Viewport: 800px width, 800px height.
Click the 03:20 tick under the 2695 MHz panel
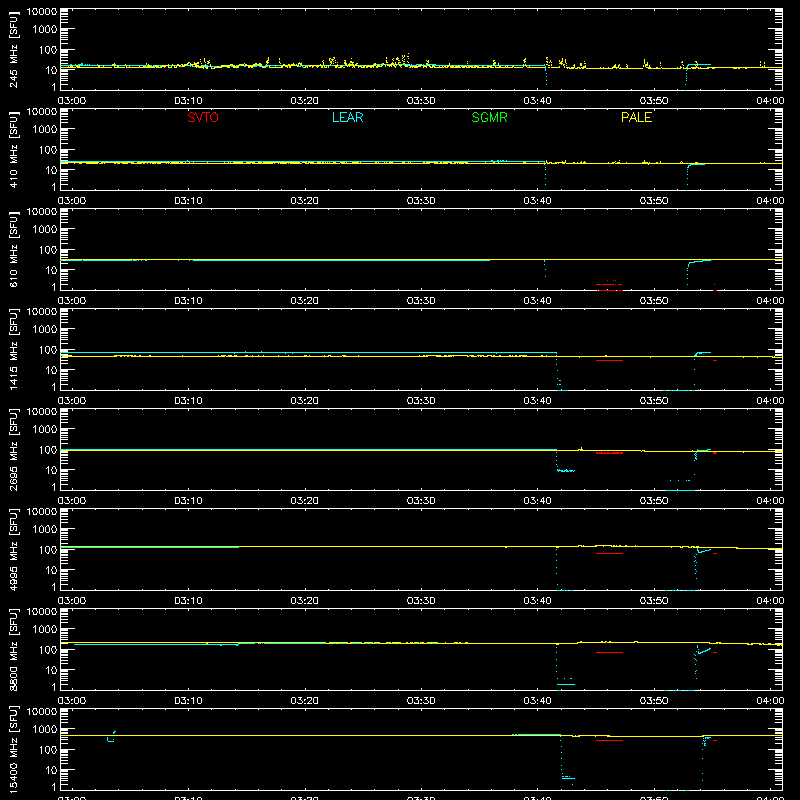pyautogui.click(x=305, y=501)
